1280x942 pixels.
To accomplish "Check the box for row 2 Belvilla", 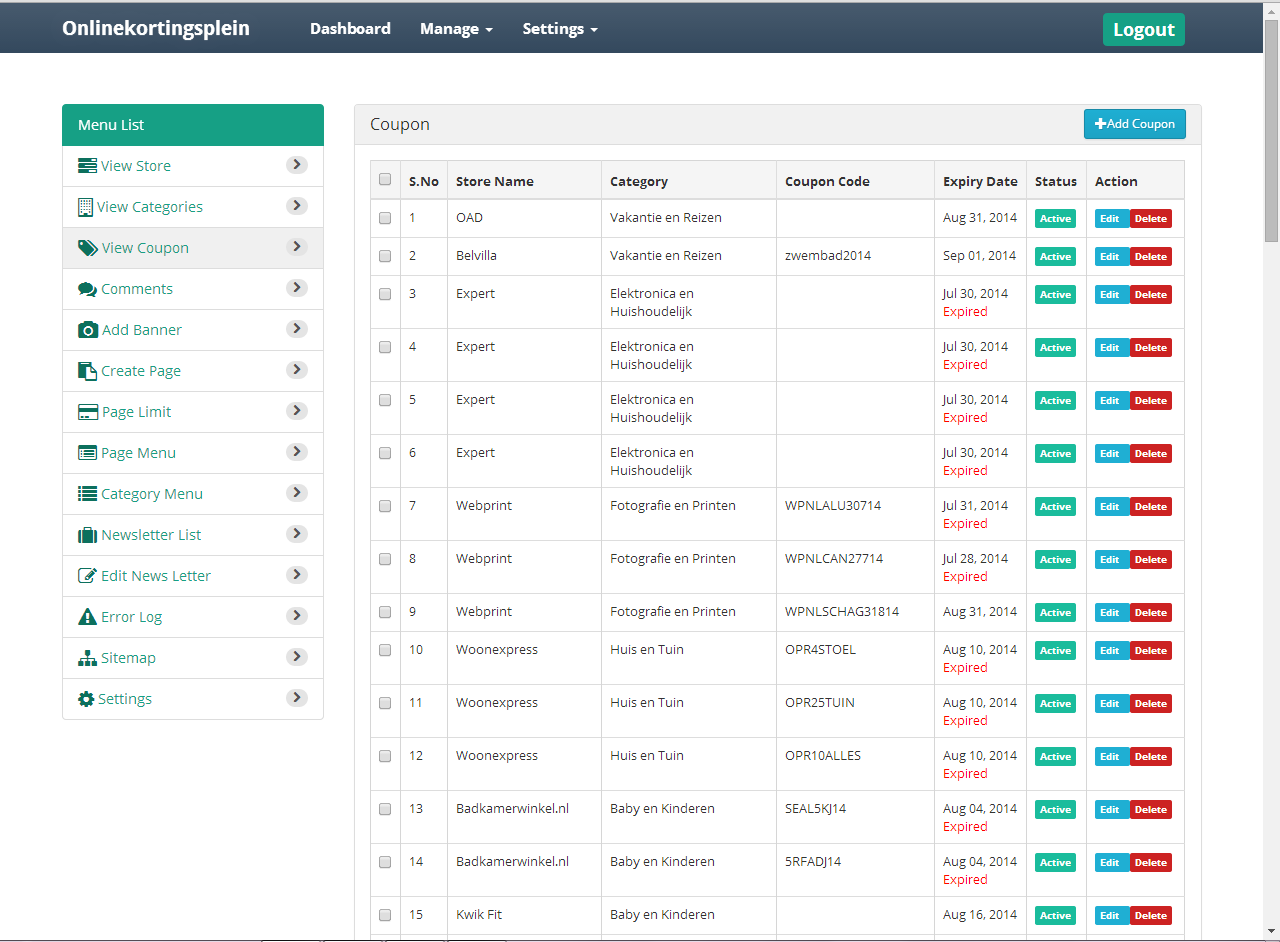I will point(385,256).
